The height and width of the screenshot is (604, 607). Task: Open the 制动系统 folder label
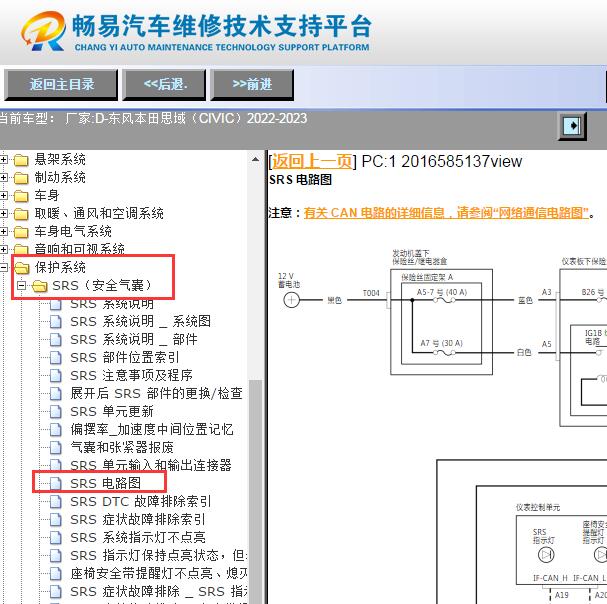[x=60, y=177]
